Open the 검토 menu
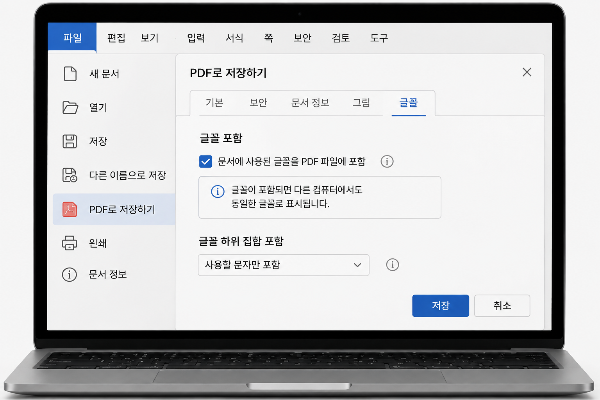 click(341, 38)
